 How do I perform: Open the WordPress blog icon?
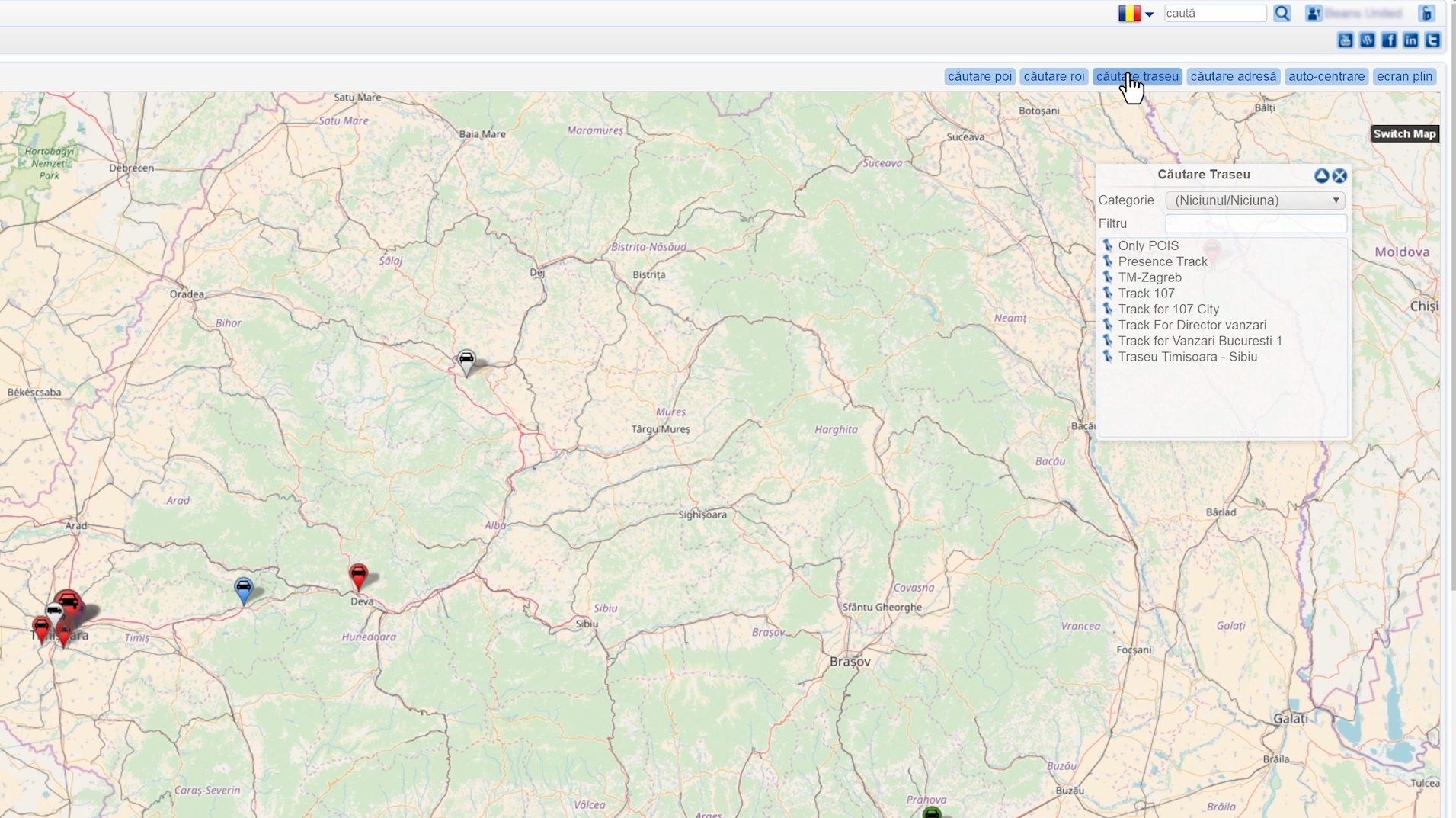pos(1367,40)
